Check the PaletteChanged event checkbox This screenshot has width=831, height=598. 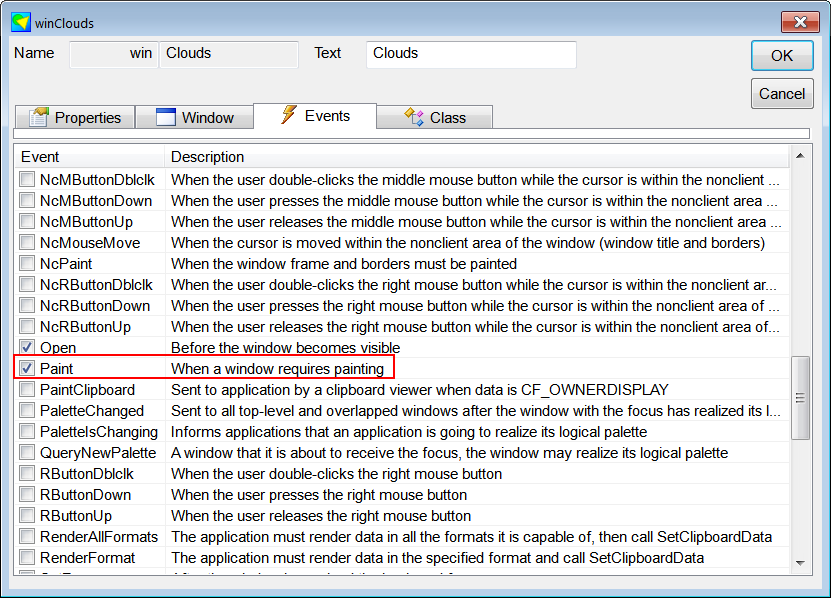pyautogui.click(x=27, y=410)
